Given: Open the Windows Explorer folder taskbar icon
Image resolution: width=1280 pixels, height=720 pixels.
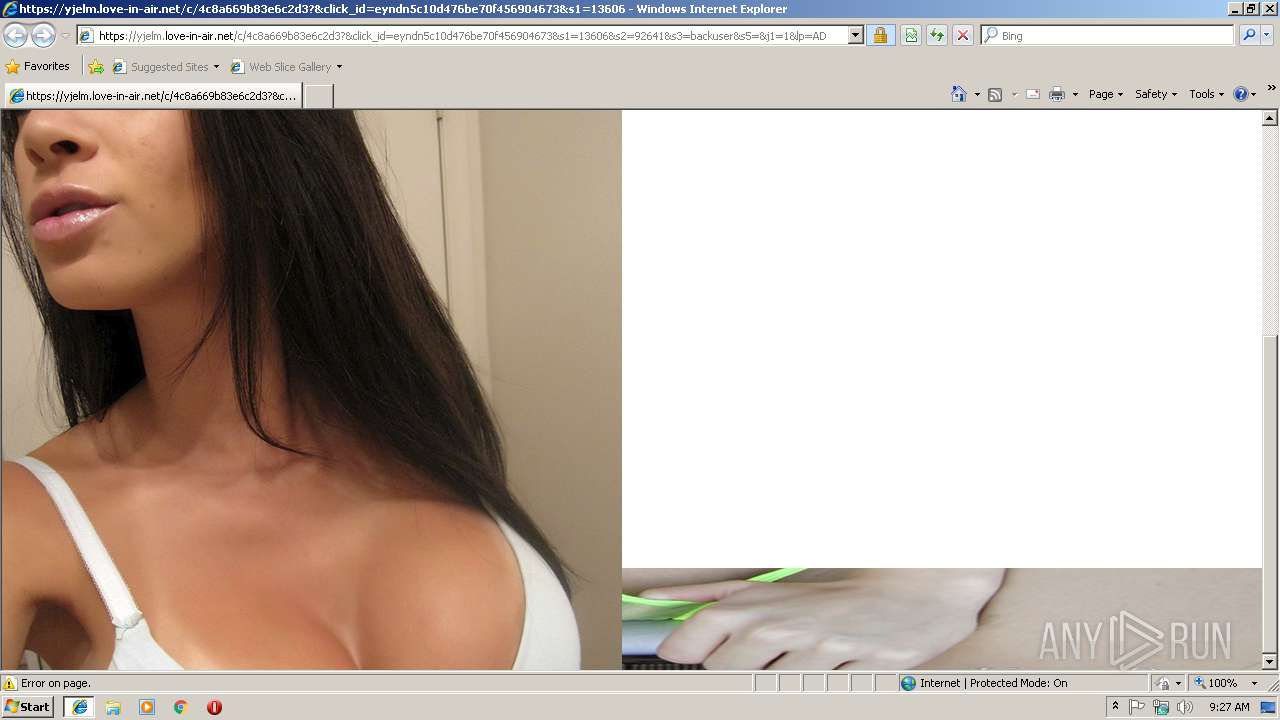Looking at the screenshot, I should (x=113, y=707).
